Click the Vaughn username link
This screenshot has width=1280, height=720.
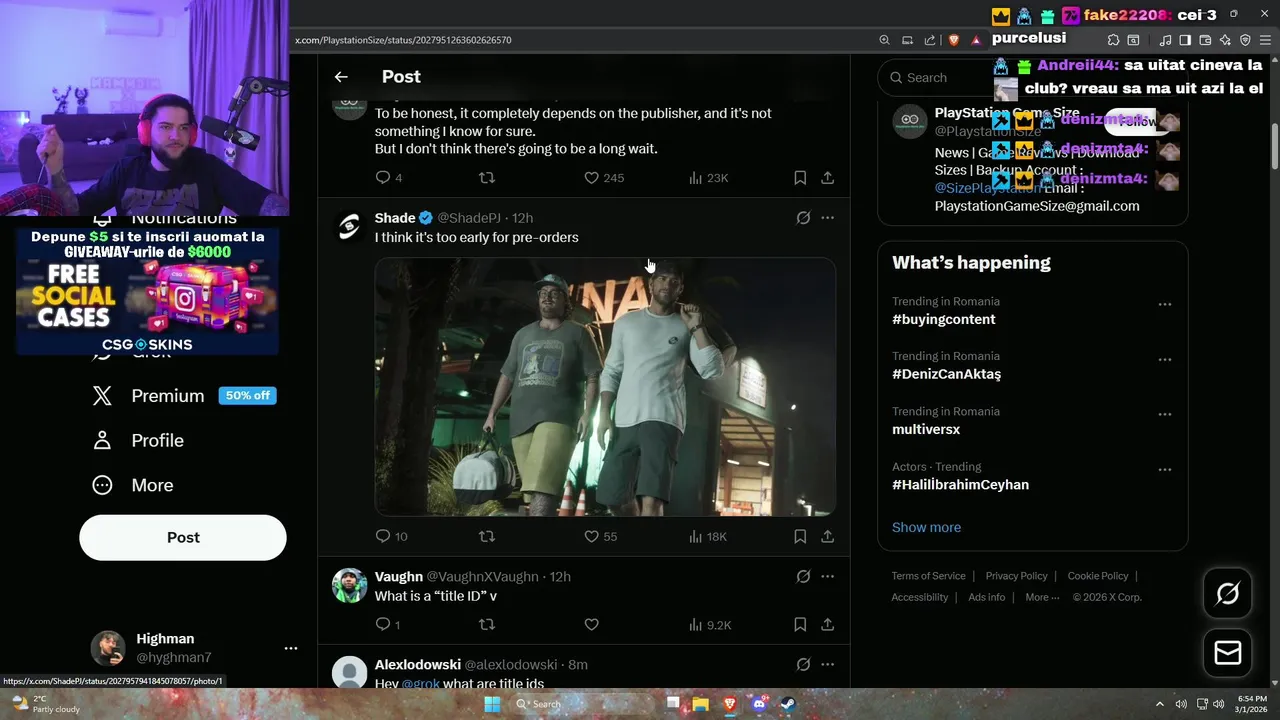399,577
